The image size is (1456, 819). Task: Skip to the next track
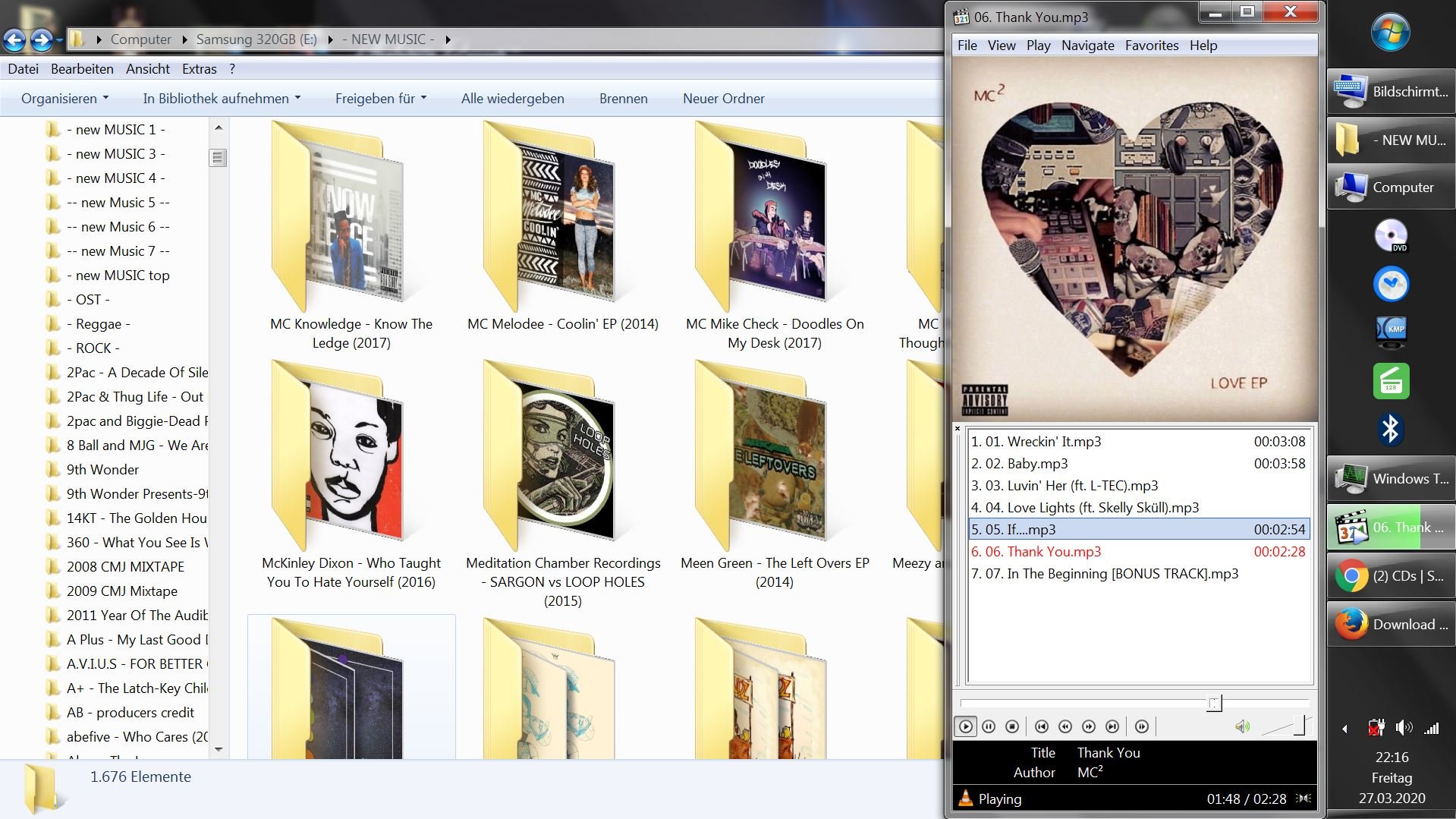click(x=1112, y=726)
